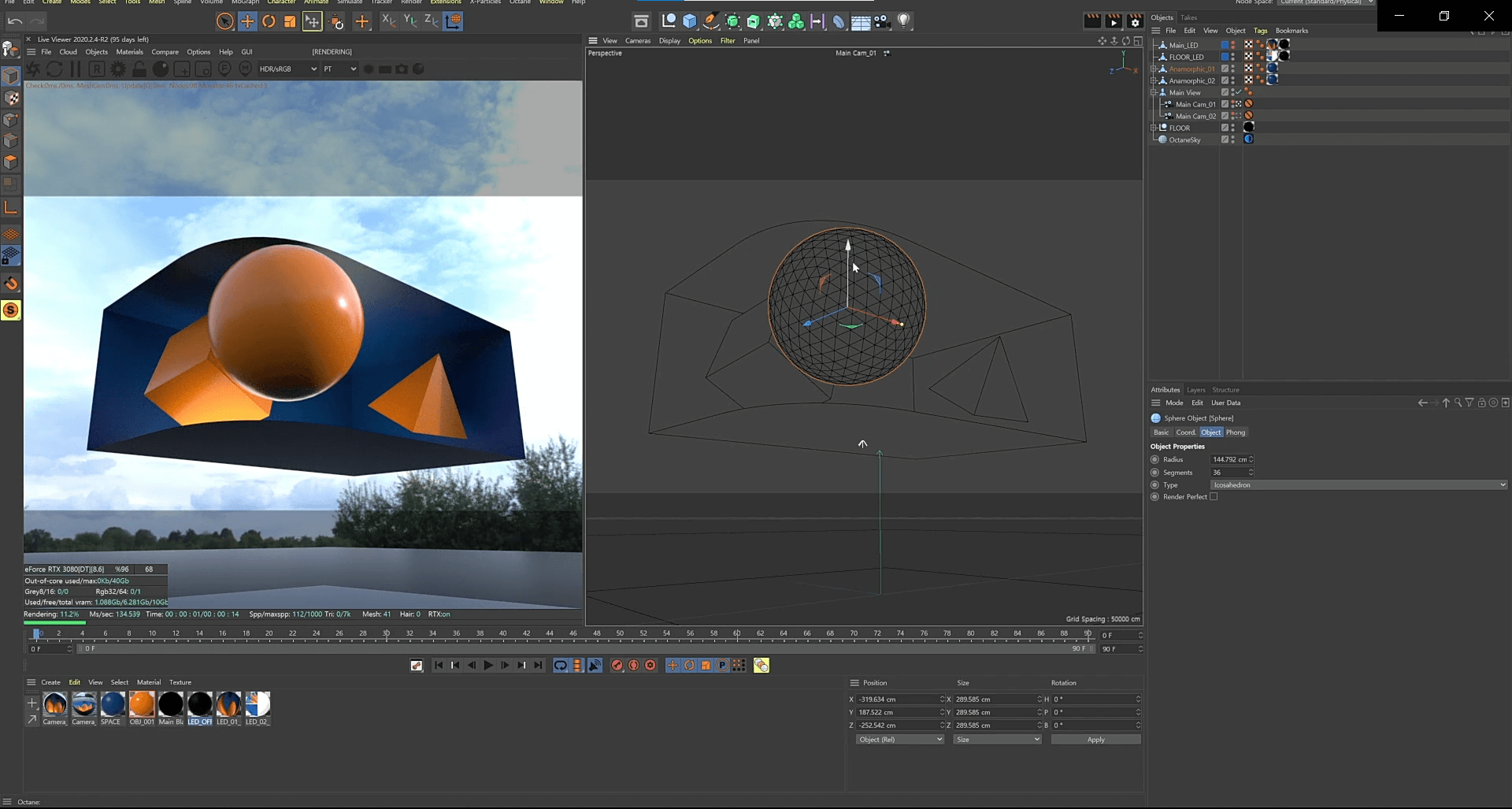Open Live Viewer Objects menu
The width and height of the screenshot is (1512, 809).
(x=96, y=52)
